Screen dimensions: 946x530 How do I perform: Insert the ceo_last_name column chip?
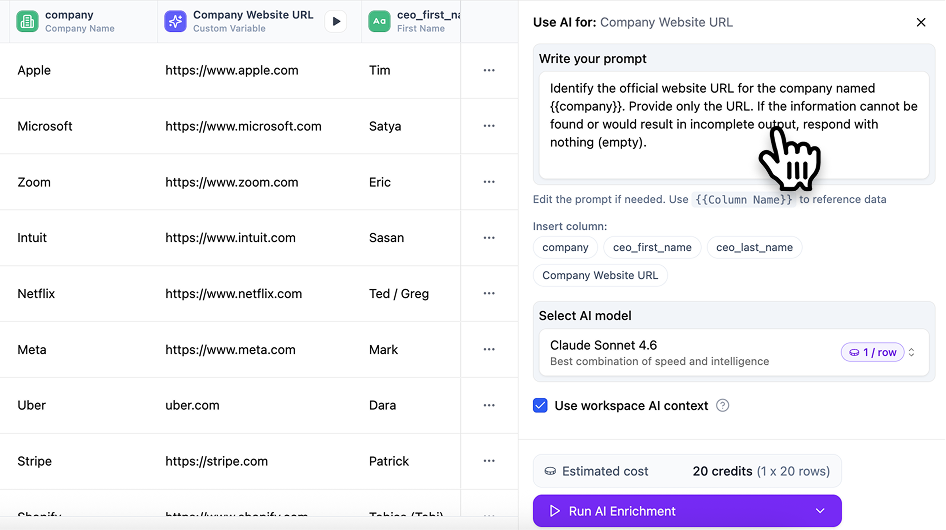pyautogui.click(x=754, y=247)
